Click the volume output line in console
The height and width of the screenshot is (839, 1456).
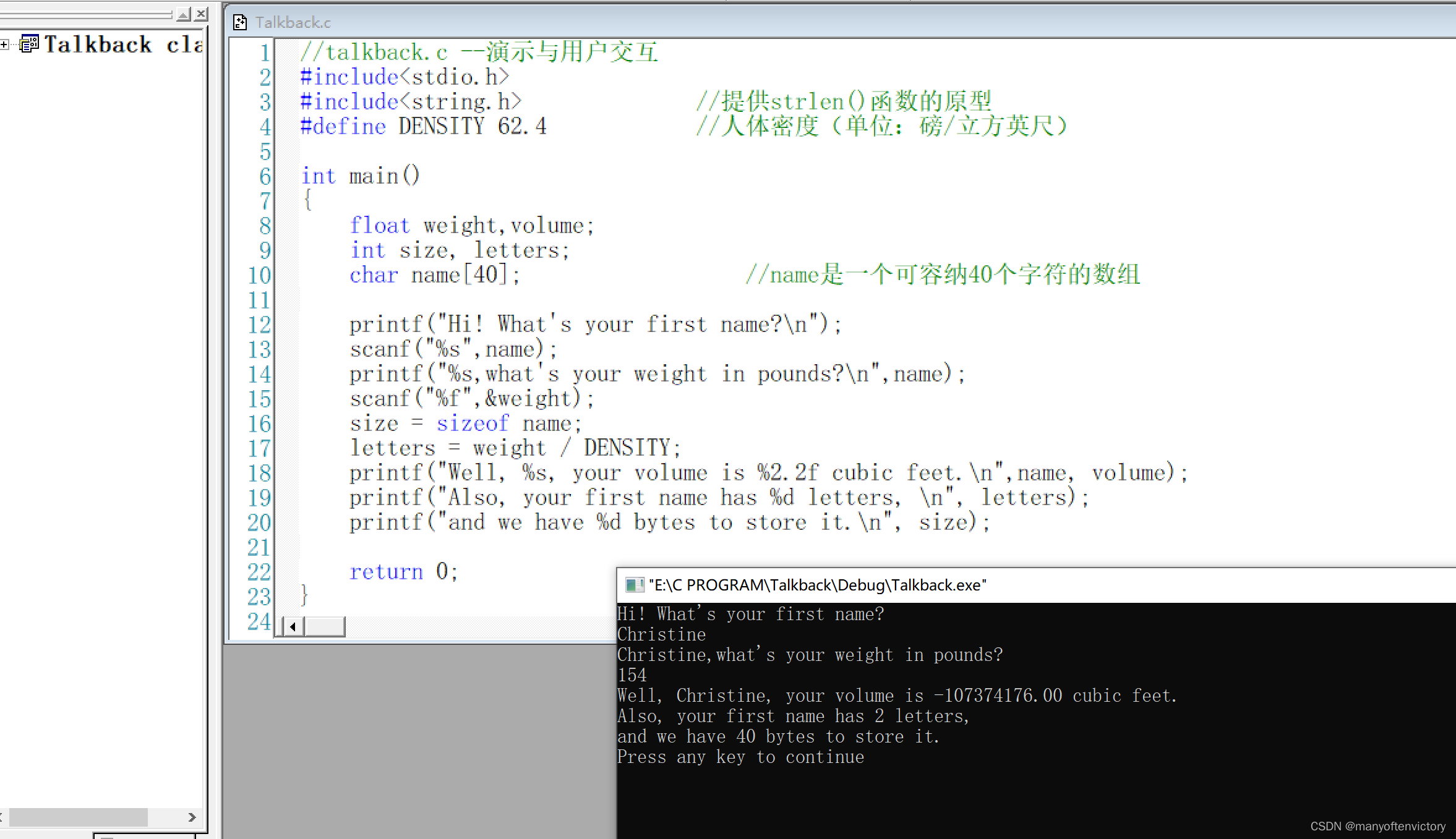(x=897, y=696)
